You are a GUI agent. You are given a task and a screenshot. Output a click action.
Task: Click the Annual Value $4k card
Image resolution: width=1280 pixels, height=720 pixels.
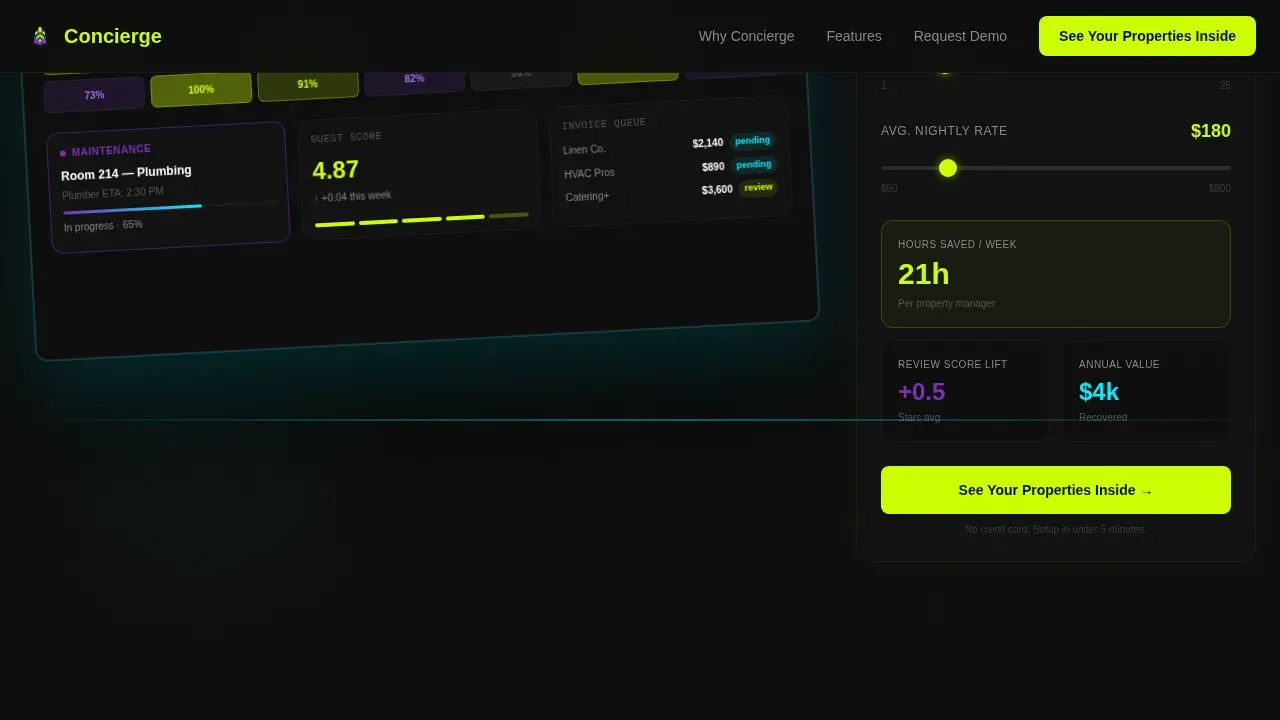click(x=1146, y=391)
